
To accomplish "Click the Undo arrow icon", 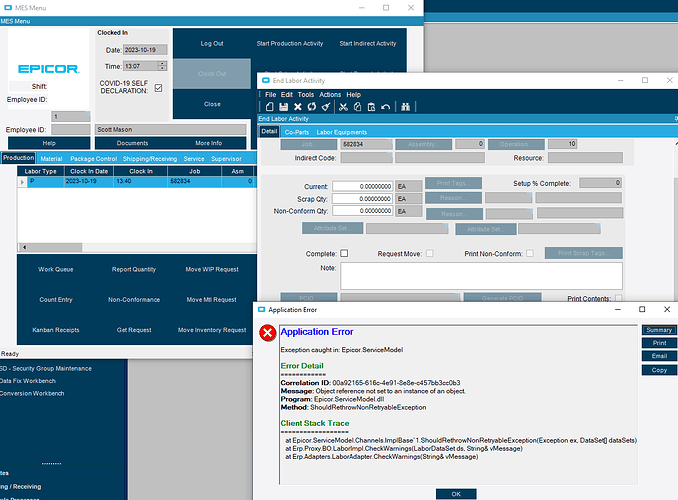I will pyautogui.click(x=386, y=107).
